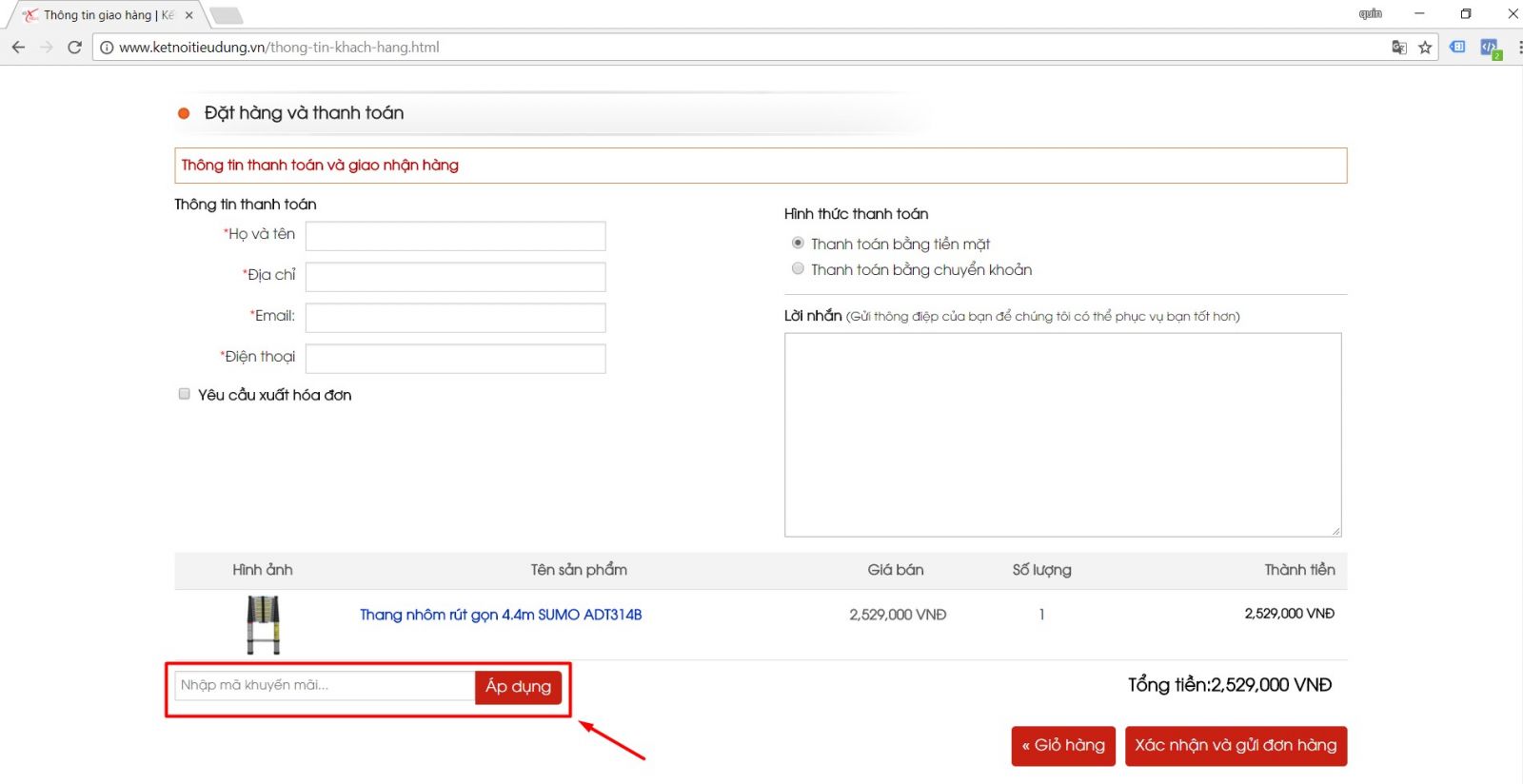Reload the current page
This screenshot has width=1523, height=784.
74,47
